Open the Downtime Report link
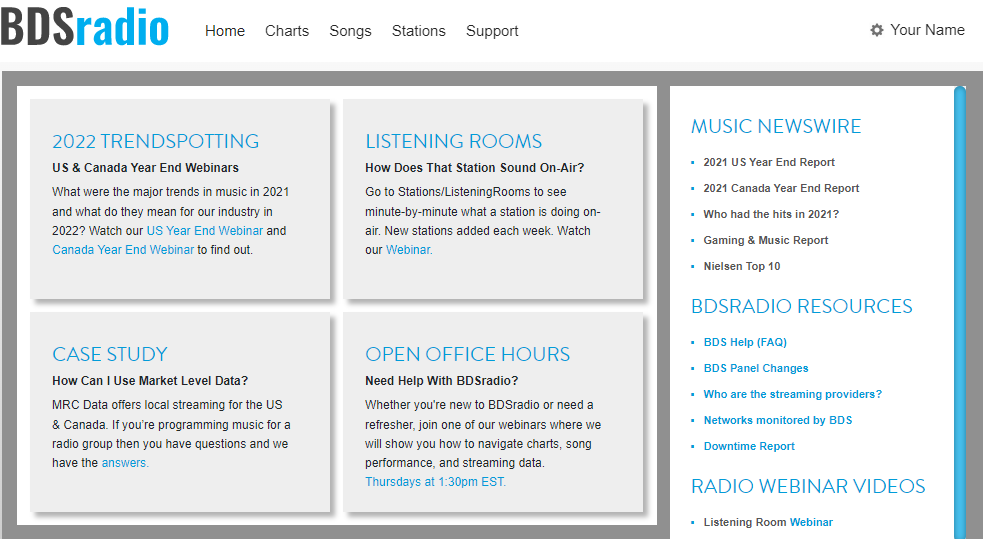This screenshot has height=539, width=983. click(x=749, y=446)
